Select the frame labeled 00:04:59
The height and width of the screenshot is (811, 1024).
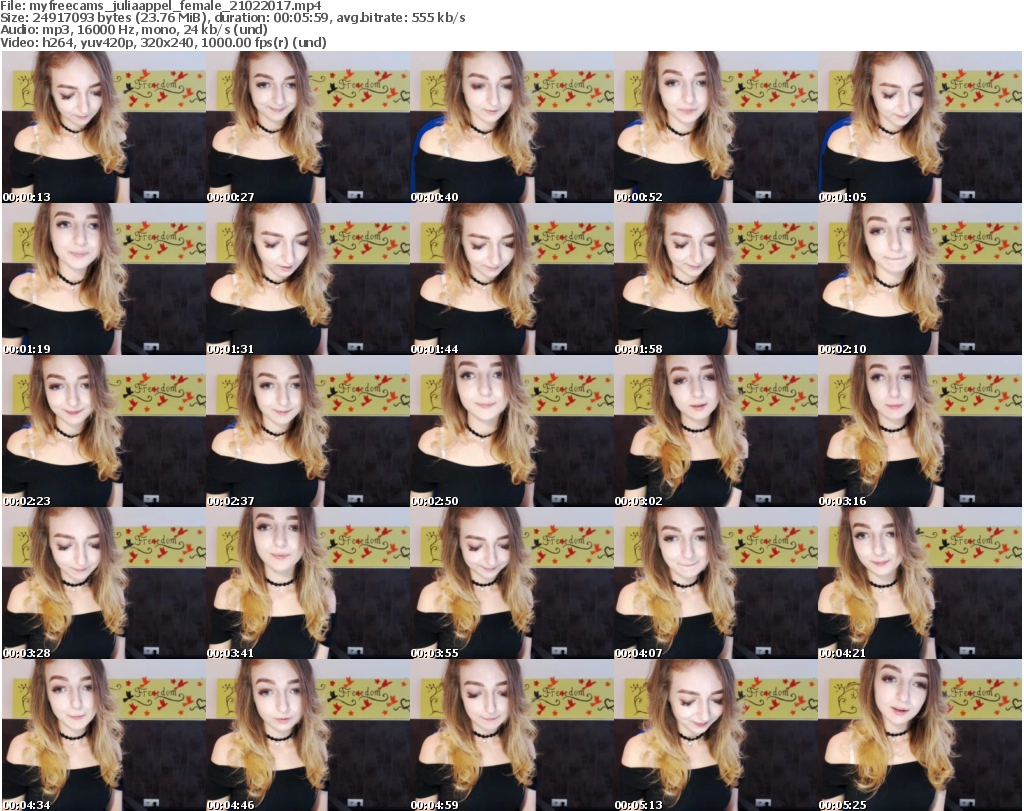[x=511, y=735]
